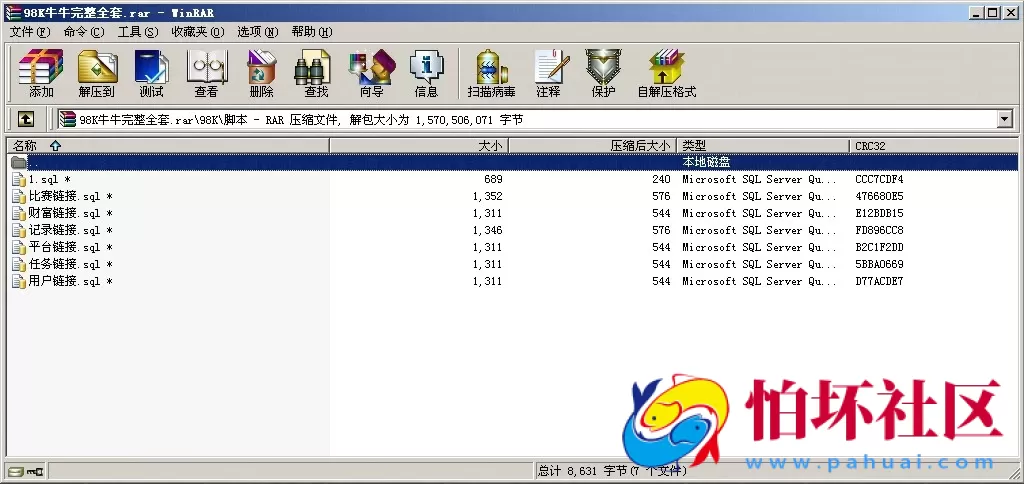
Task: Launch the Wizard (向导) tool
Action: [x=372, y=67]
